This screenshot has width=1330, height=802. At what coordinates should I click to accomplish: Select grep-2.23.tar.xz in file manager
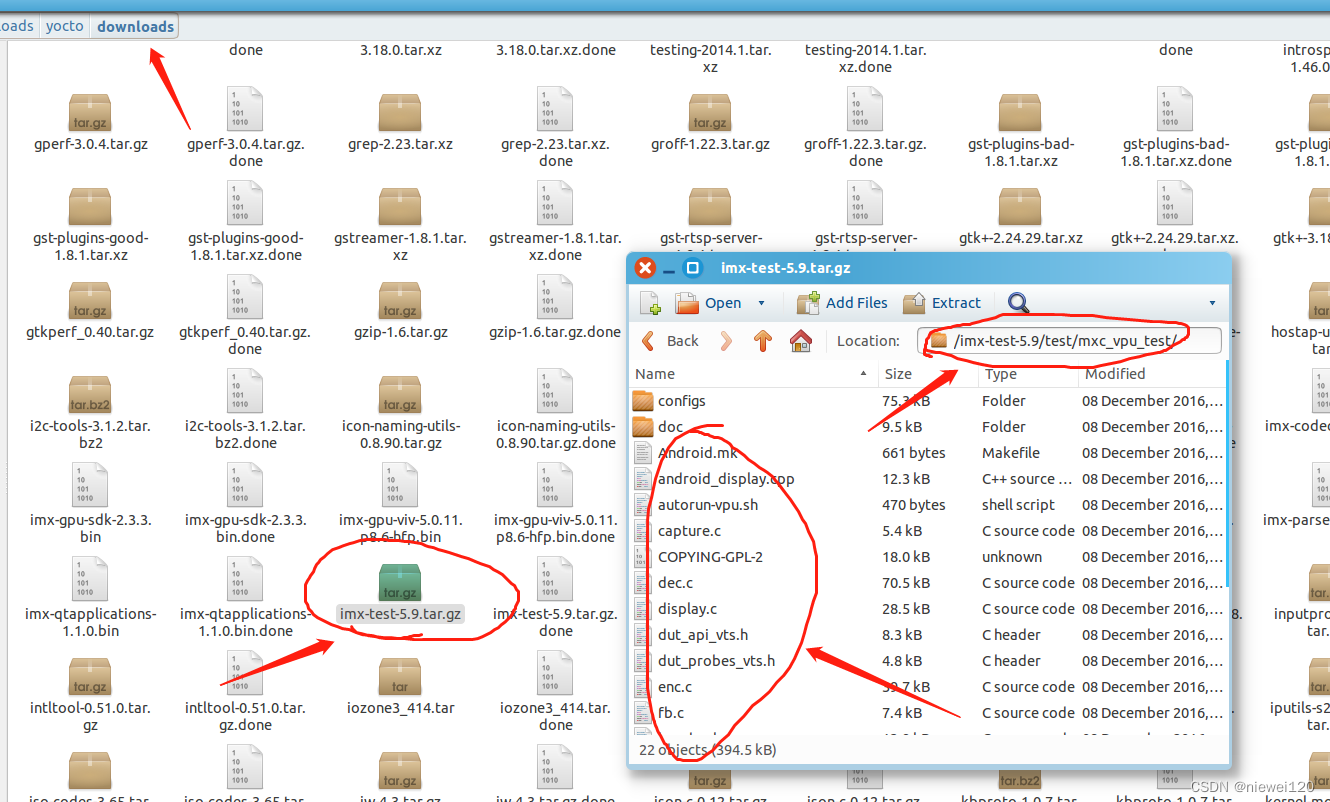click(400, 123)
